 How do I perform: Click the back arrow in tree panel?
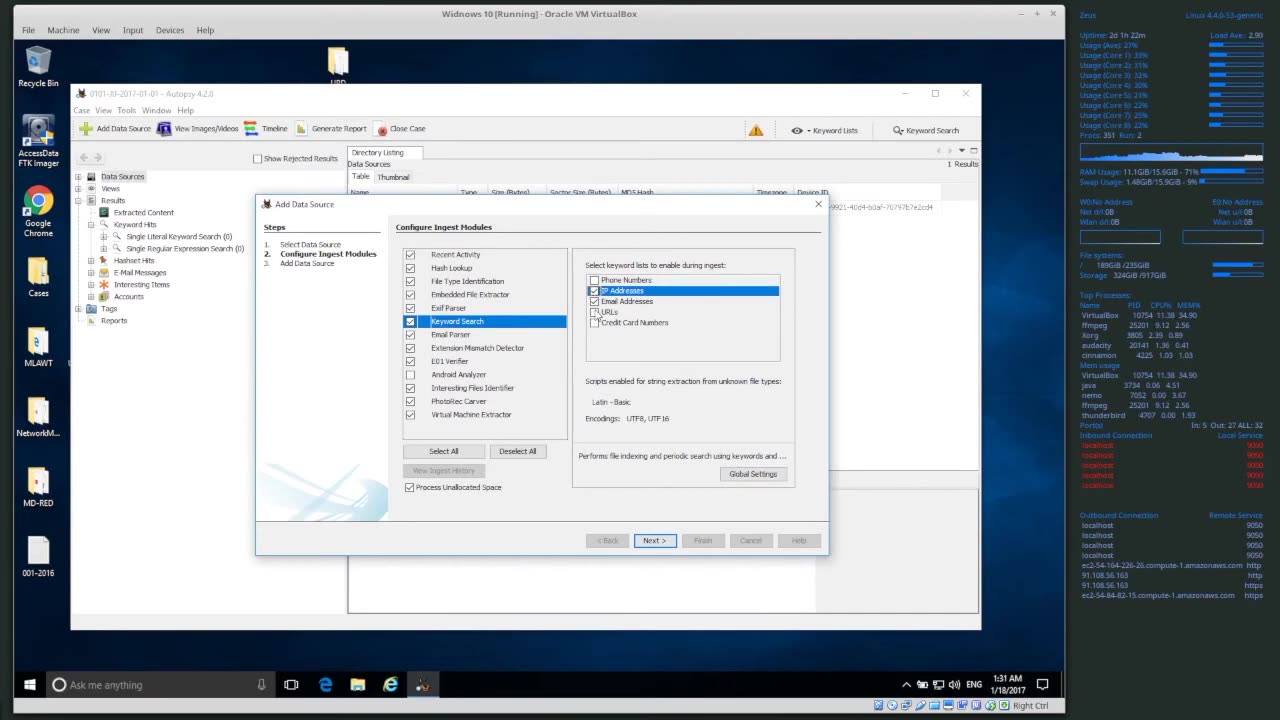(84, 158)
